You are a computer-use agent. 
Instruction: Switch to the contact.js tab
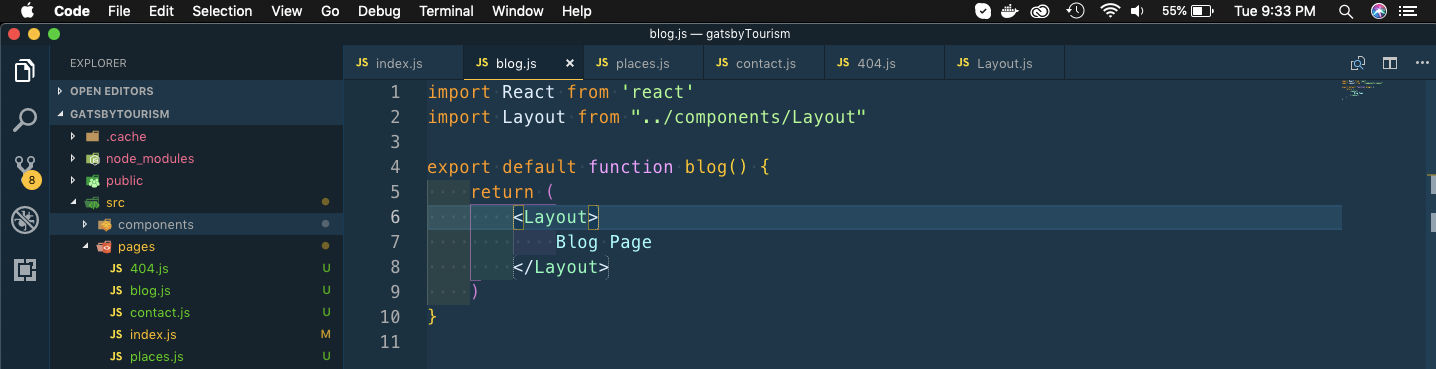764,63
